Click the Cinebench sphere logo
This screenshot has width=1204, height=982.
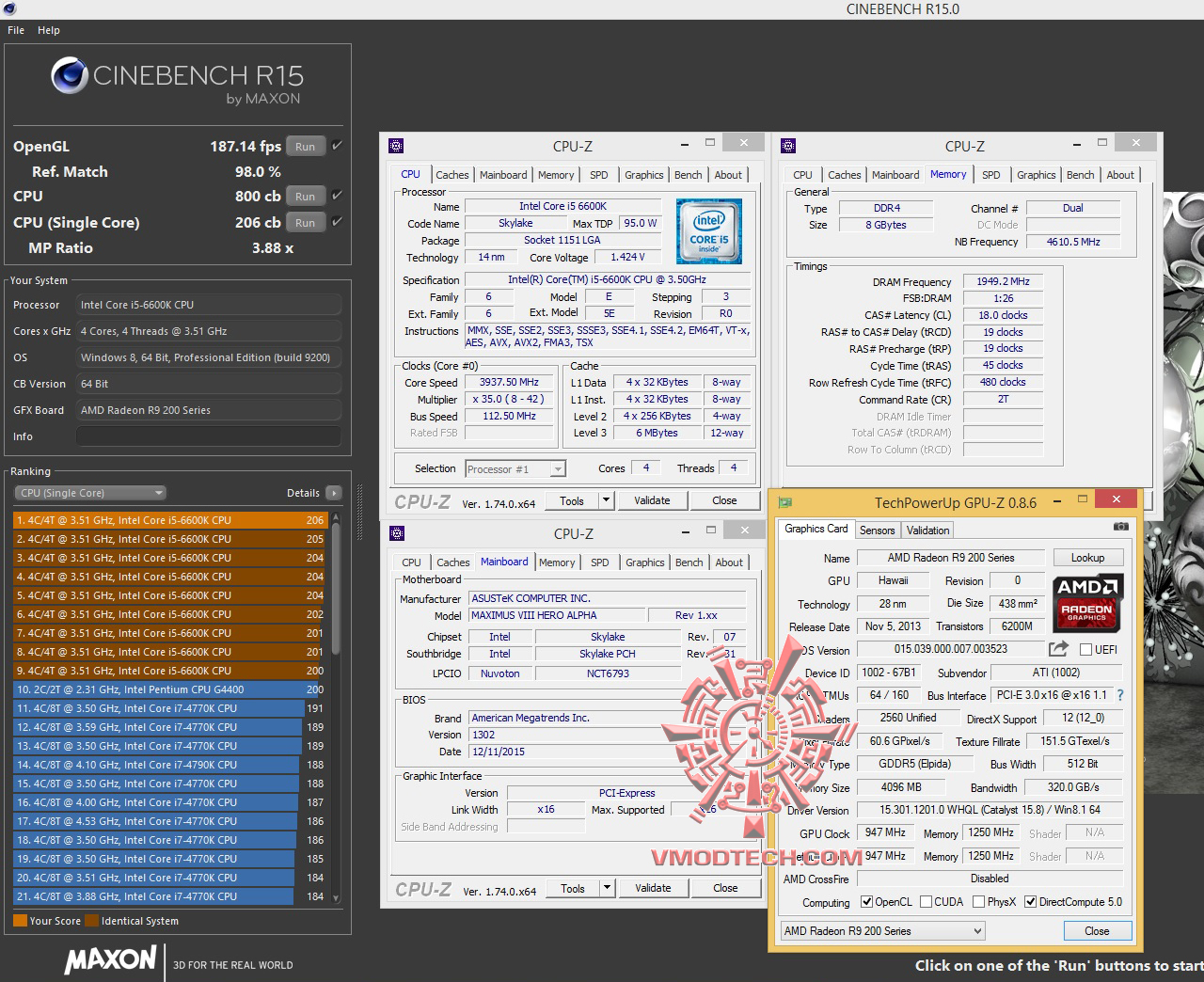tap(69, 76)
